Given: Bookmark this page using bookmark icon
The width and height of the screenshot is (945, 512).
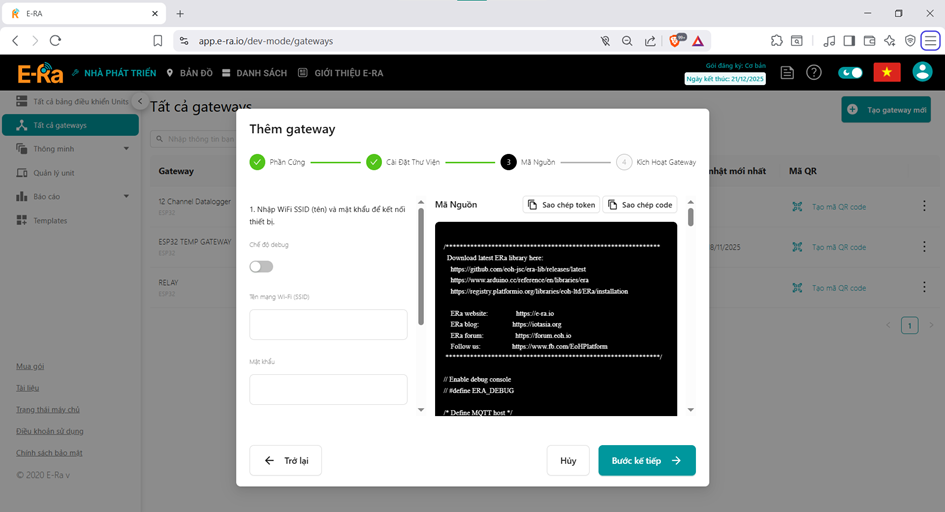Looking at the screenshot, I should (158, 41).
